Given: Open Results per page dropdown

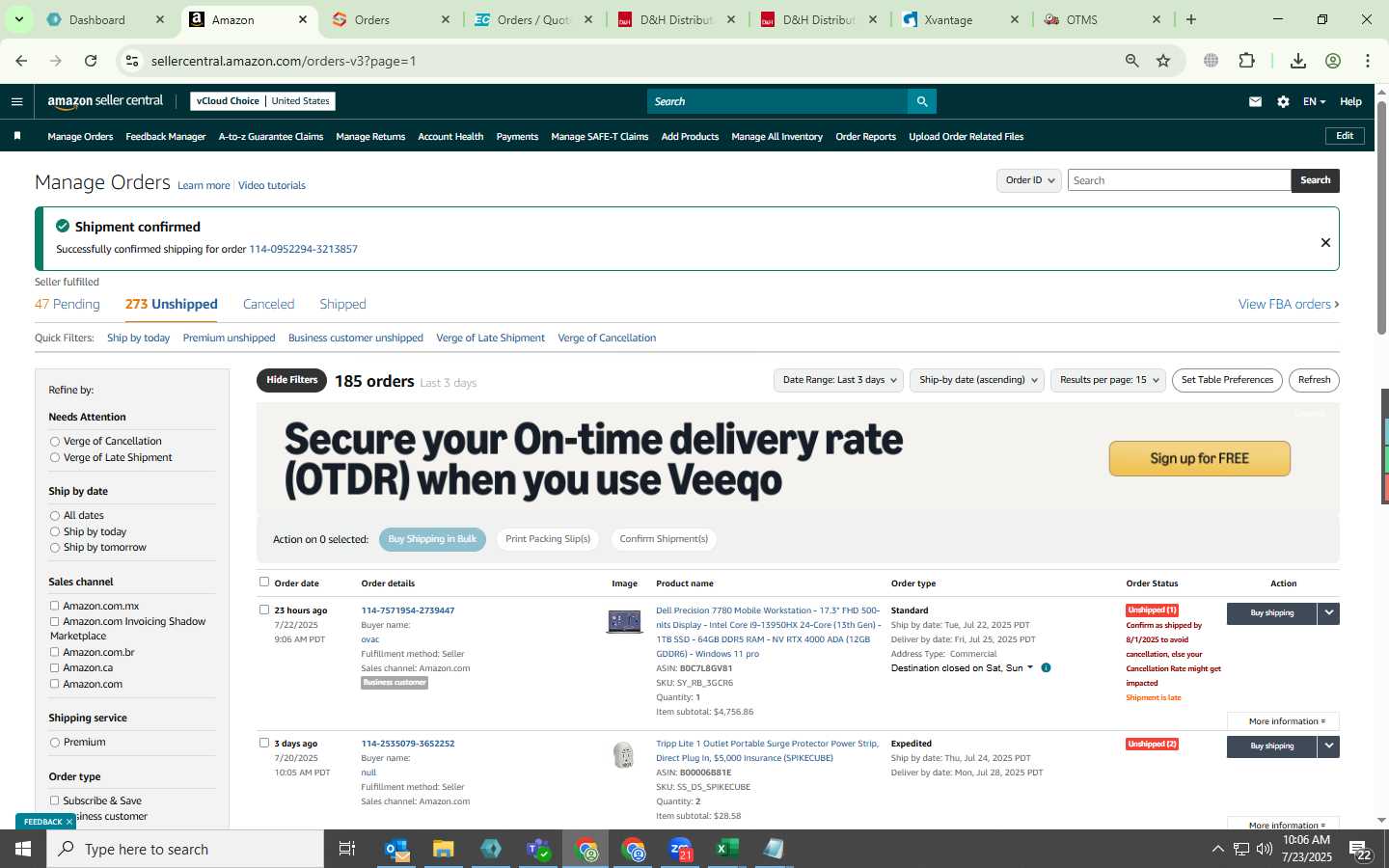Looking at the screenshot, I should pyautogui.click(x=1108, y=380).
